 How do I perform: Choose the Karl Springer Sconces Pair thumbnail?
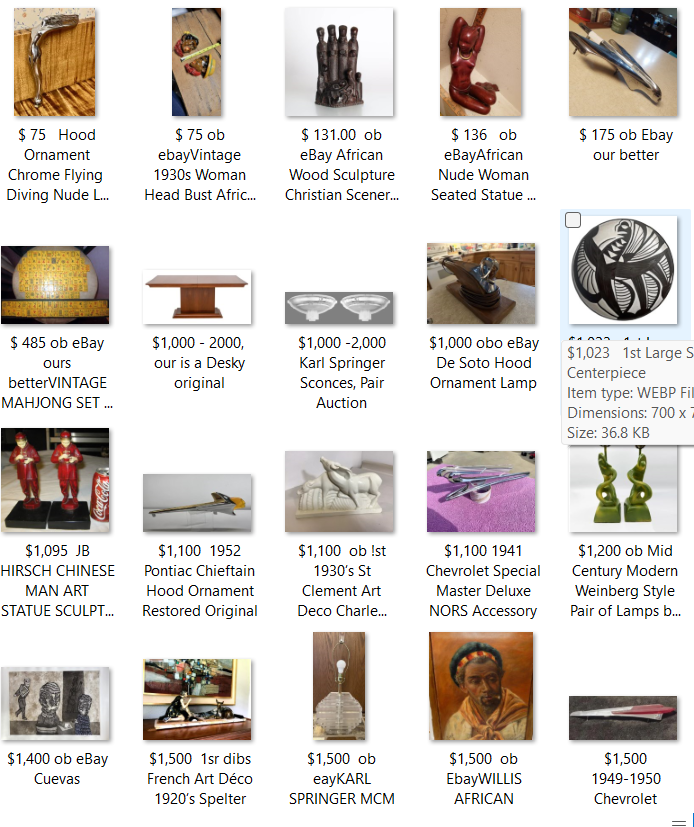[339, 307]
